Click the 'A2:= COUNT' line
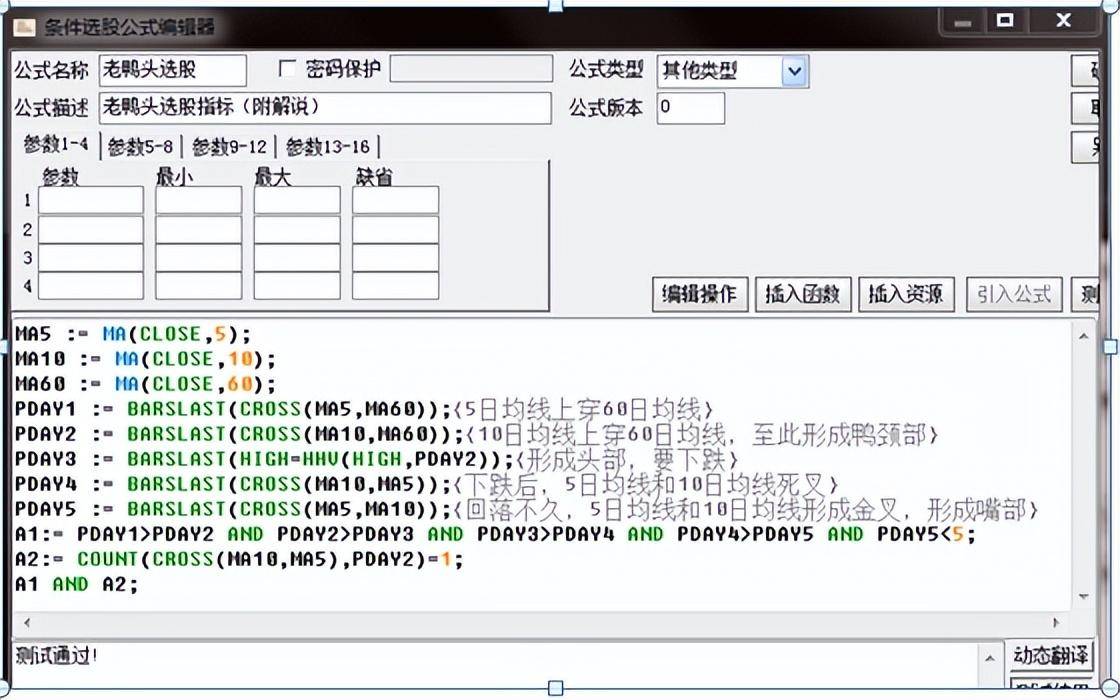This screenshot has height=700, width=1120. coord(239,559)
